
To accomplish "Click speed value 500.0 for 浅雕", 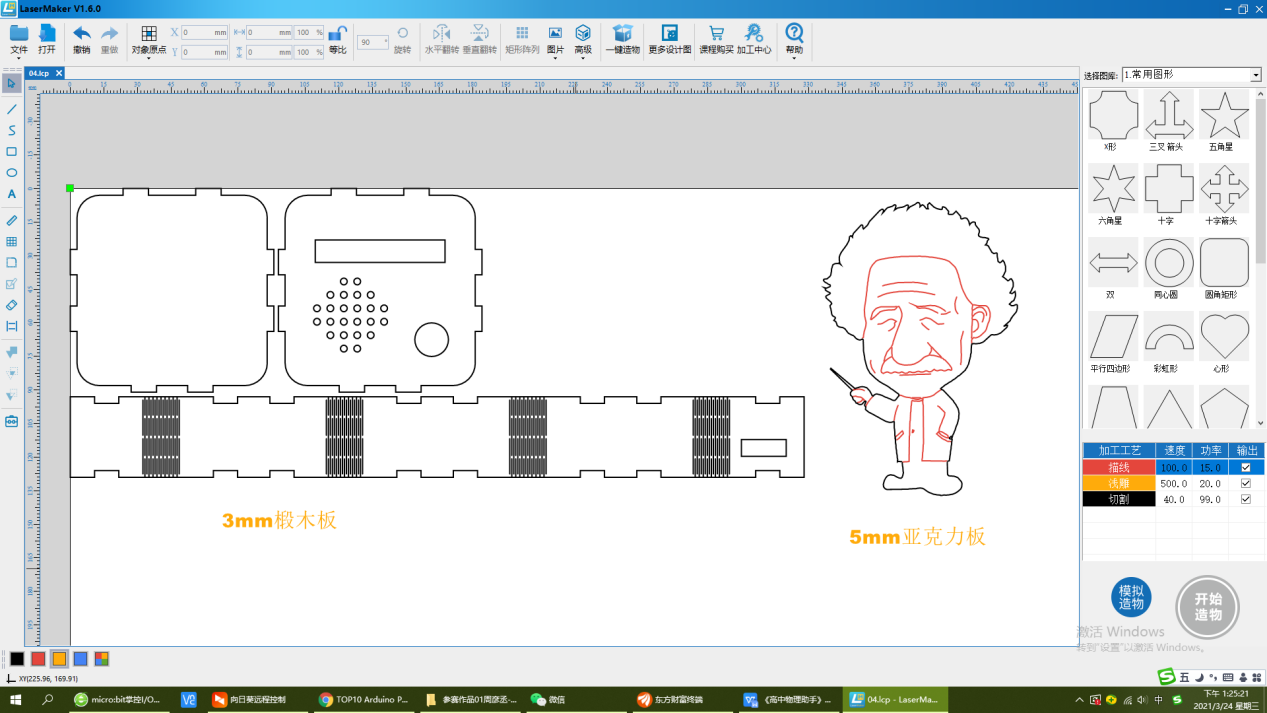I will pos(1172,483).
